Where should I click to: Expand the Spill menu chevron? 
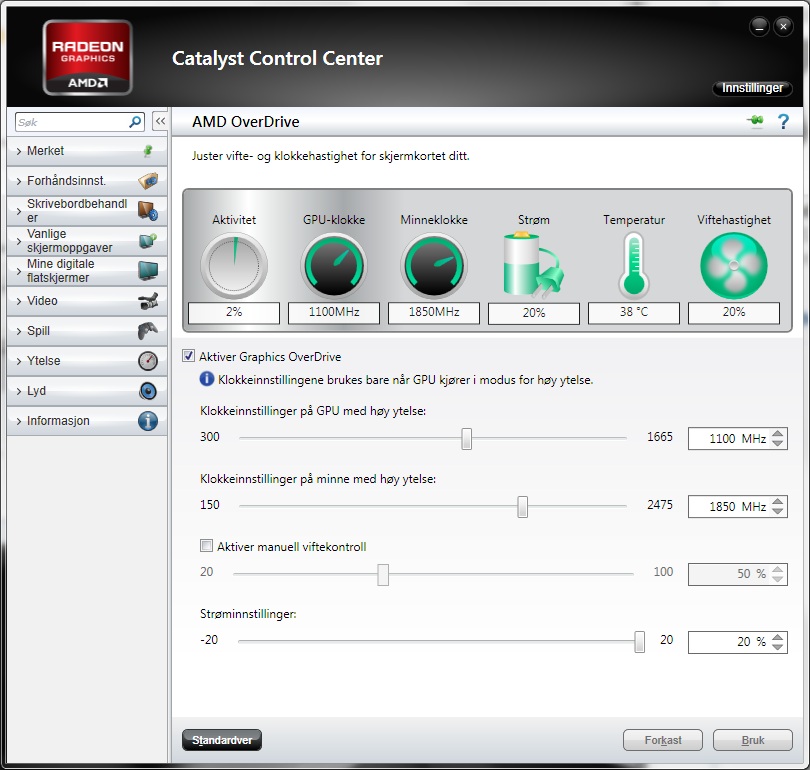(x=19, y=331)
